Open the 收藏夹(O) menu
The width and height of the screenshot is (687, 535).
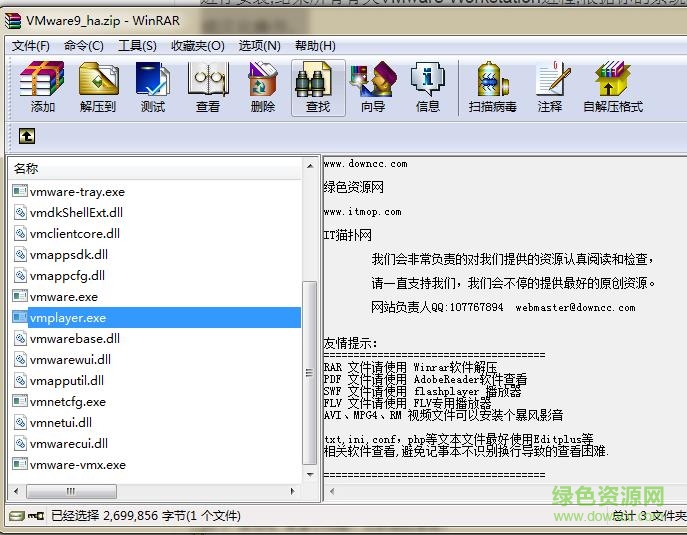(198, 46)
